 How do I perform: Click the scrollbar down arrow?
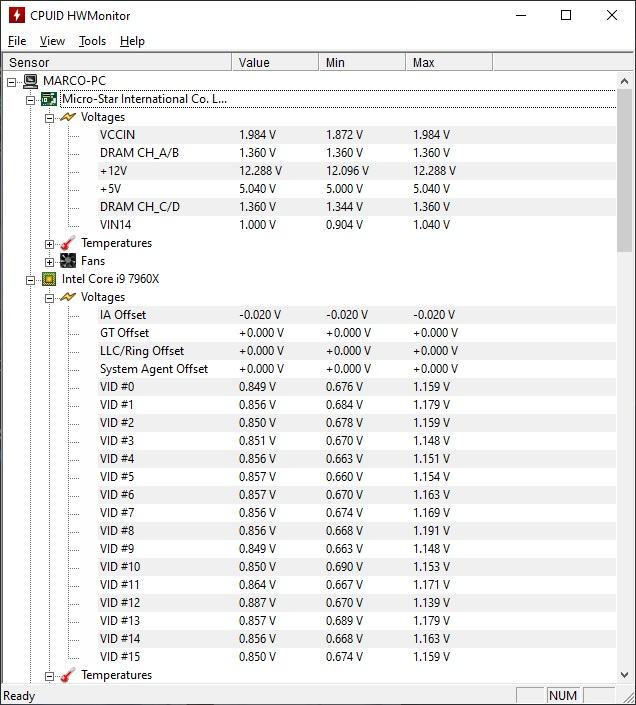(x=624, y=674)
